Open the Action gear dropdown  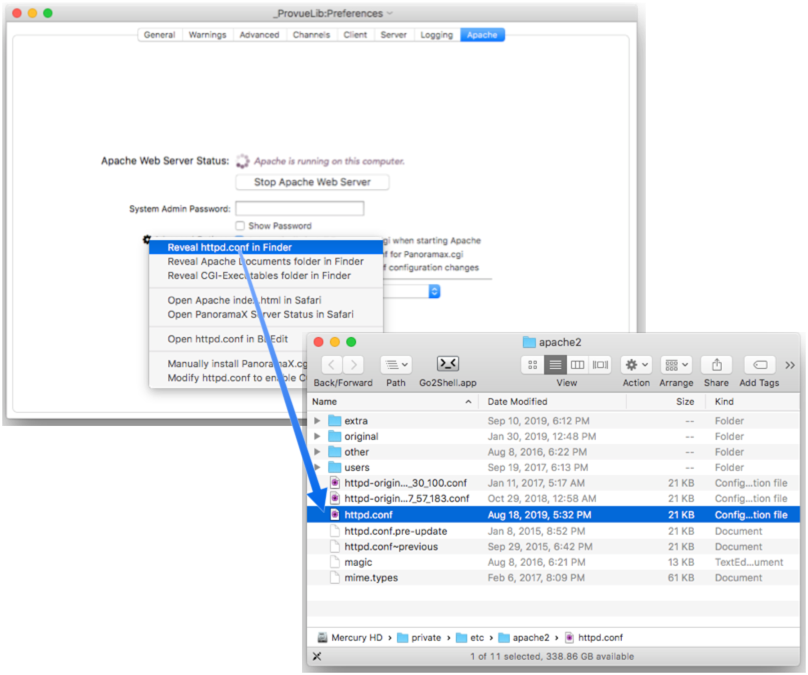(636, 365)
